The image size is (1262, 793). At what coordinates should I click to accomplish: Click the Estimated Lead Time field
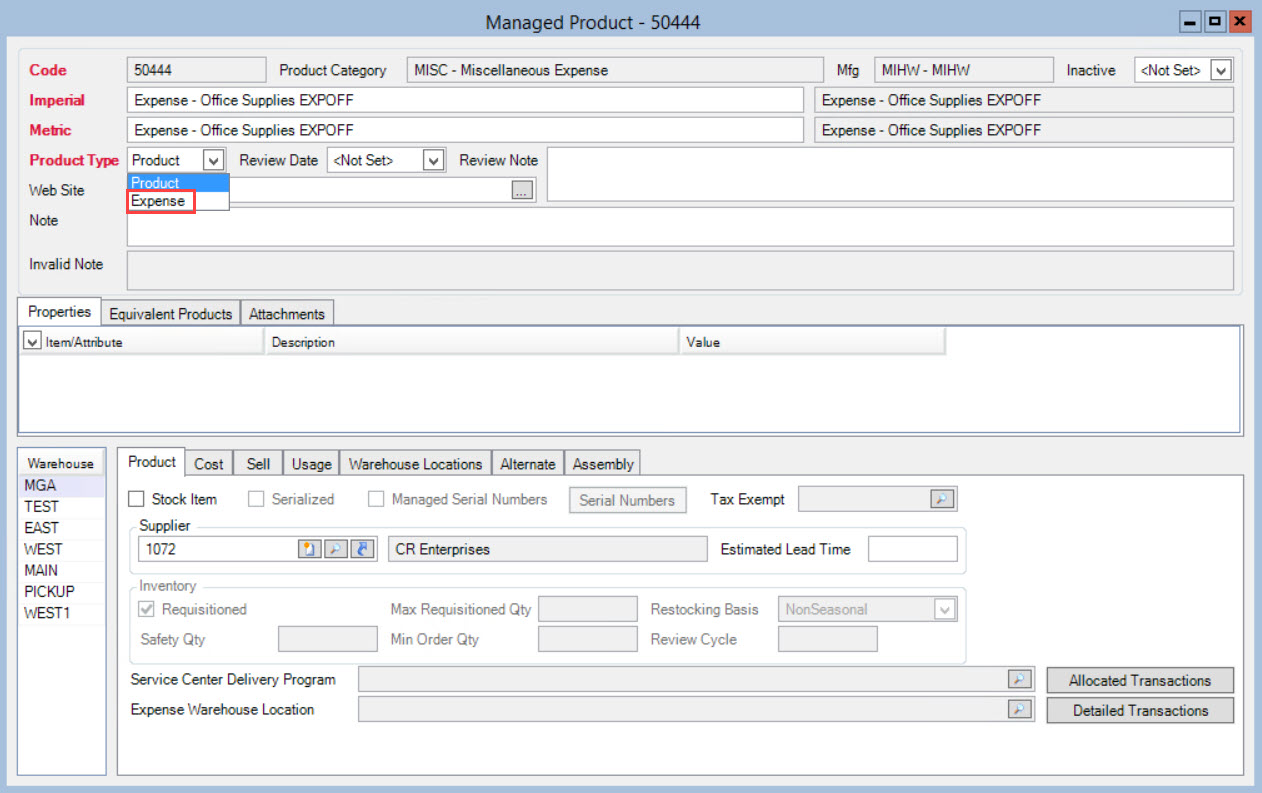[x=912, y=549]
